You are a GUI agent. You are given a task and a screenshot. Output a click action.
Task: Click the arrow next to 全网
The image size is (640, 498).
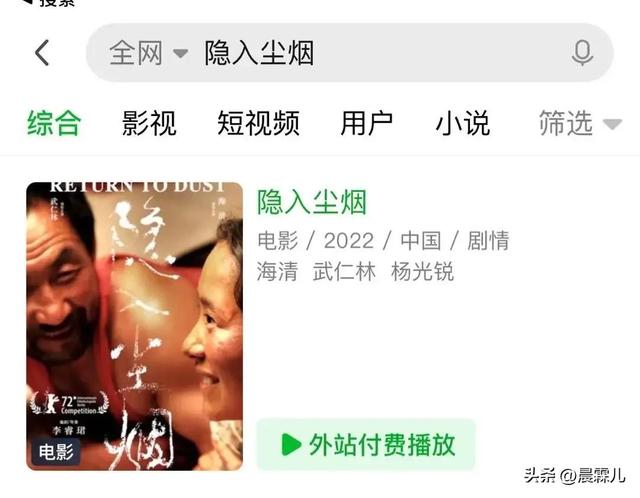180,53
